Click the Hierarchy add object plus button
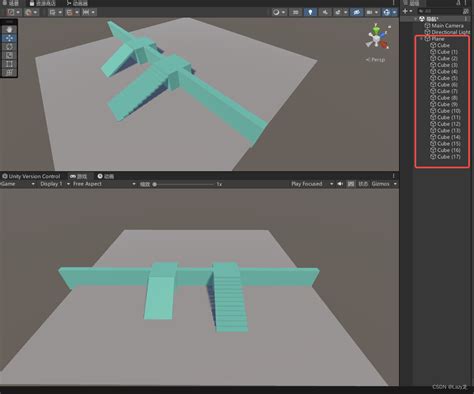 point(405,11)
